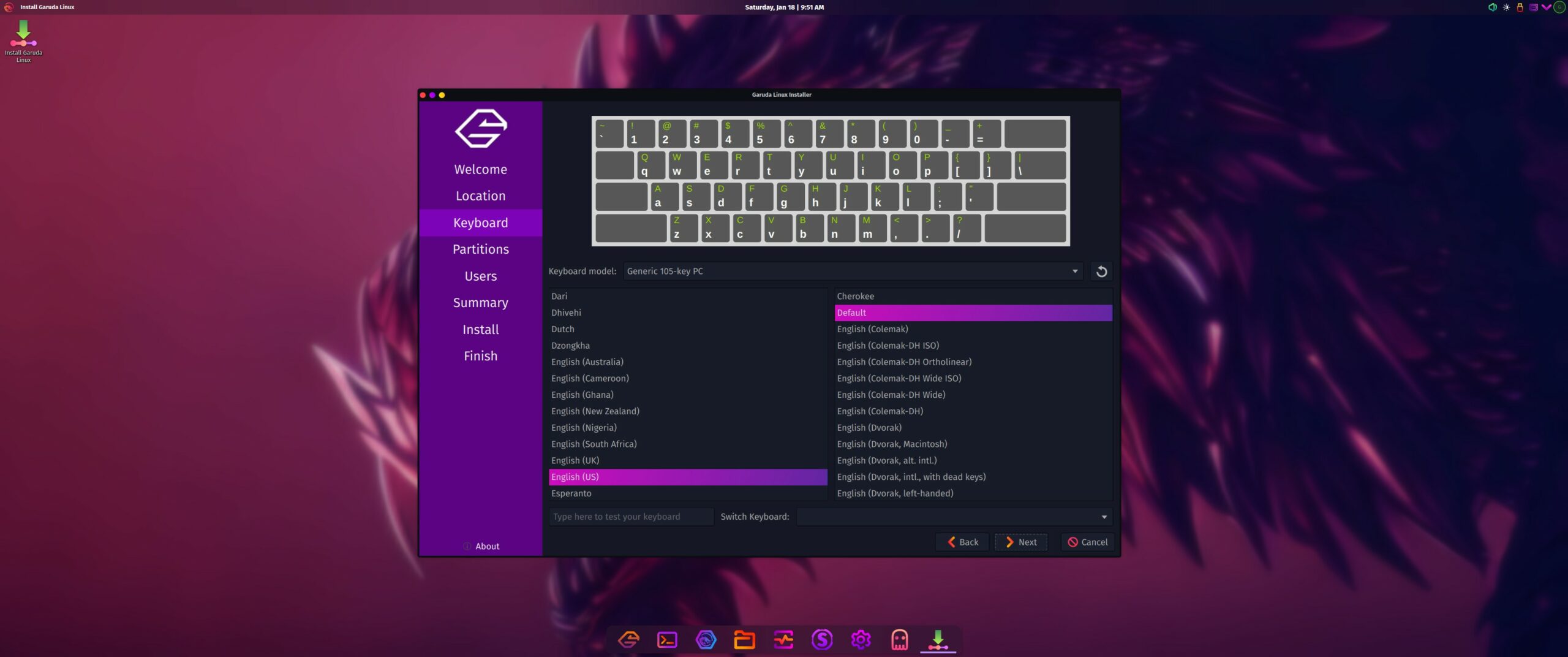Select English (New Zealand) layout

[x=688, y=412]
